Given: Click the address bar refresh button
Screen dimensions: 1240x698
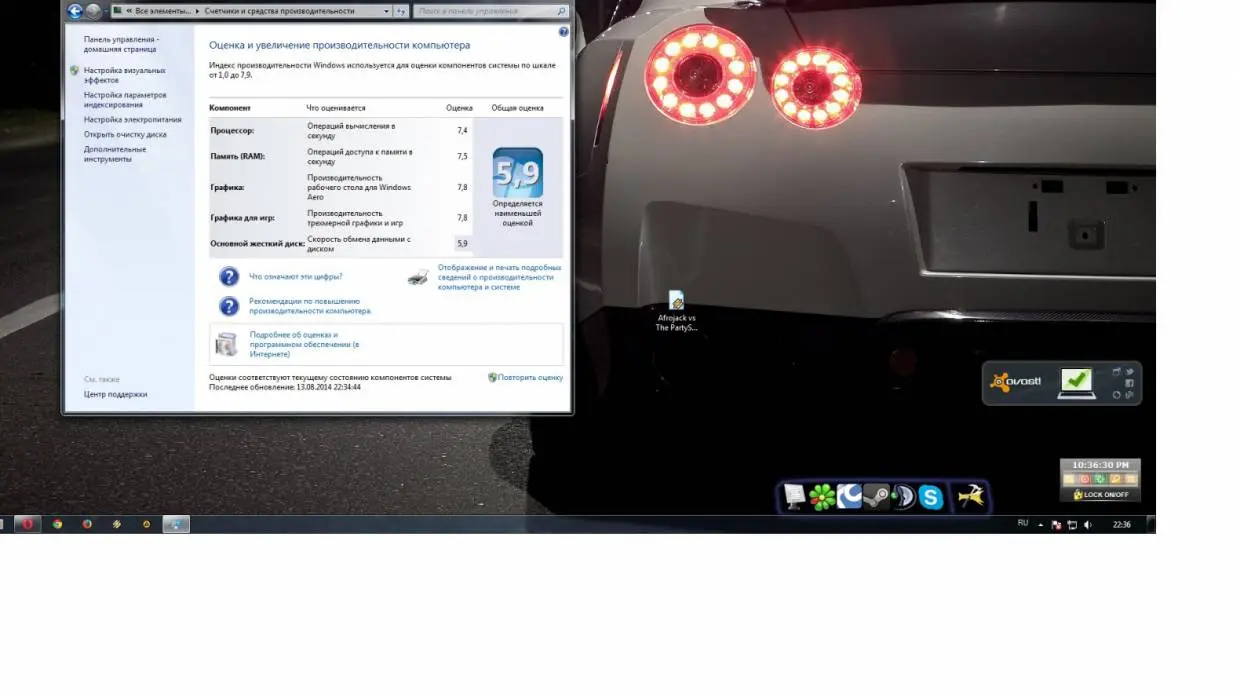Looking at the screenshot, I should [x=402, y=11].
